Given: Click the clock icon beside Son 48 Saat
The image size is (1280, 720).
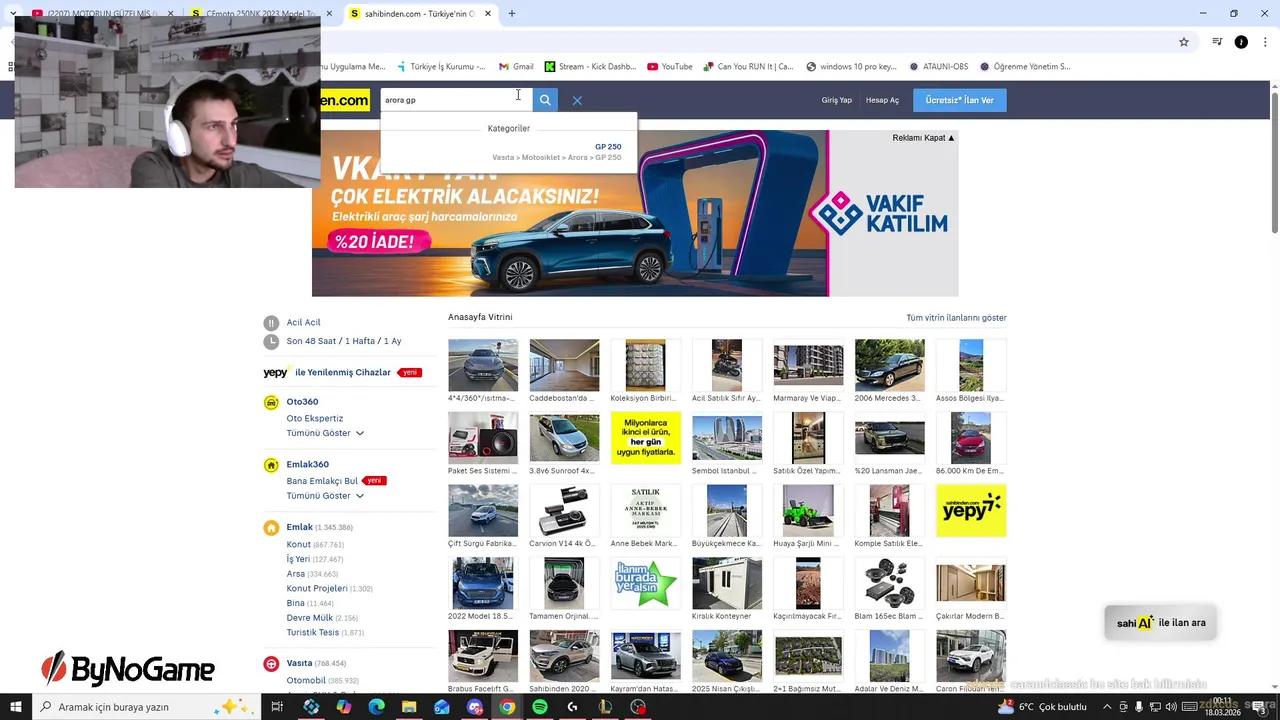Looking at the screenshot, I should click(x=271, y=342).
